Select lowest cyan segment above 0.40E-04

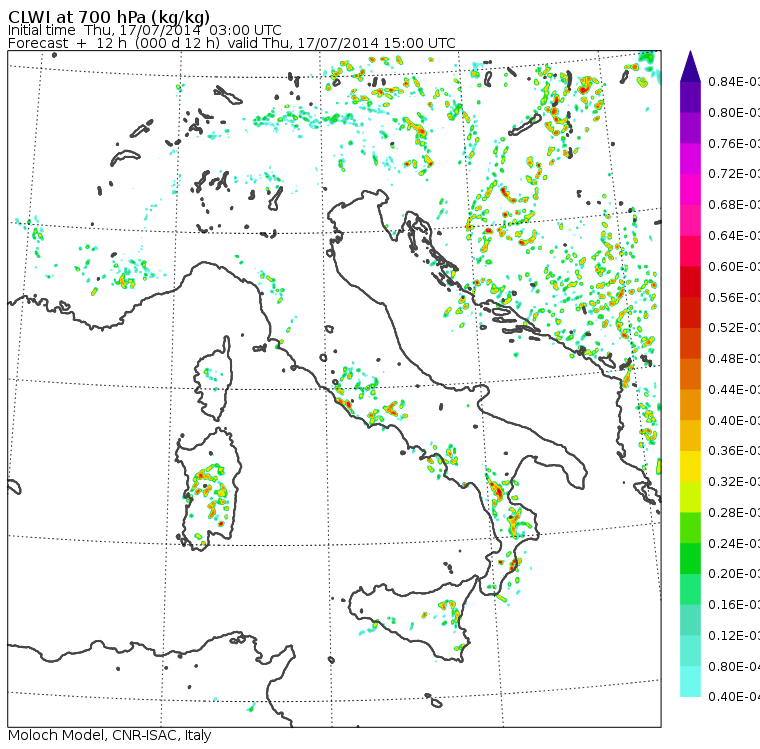pyautogui.click(x=691, y=682)
